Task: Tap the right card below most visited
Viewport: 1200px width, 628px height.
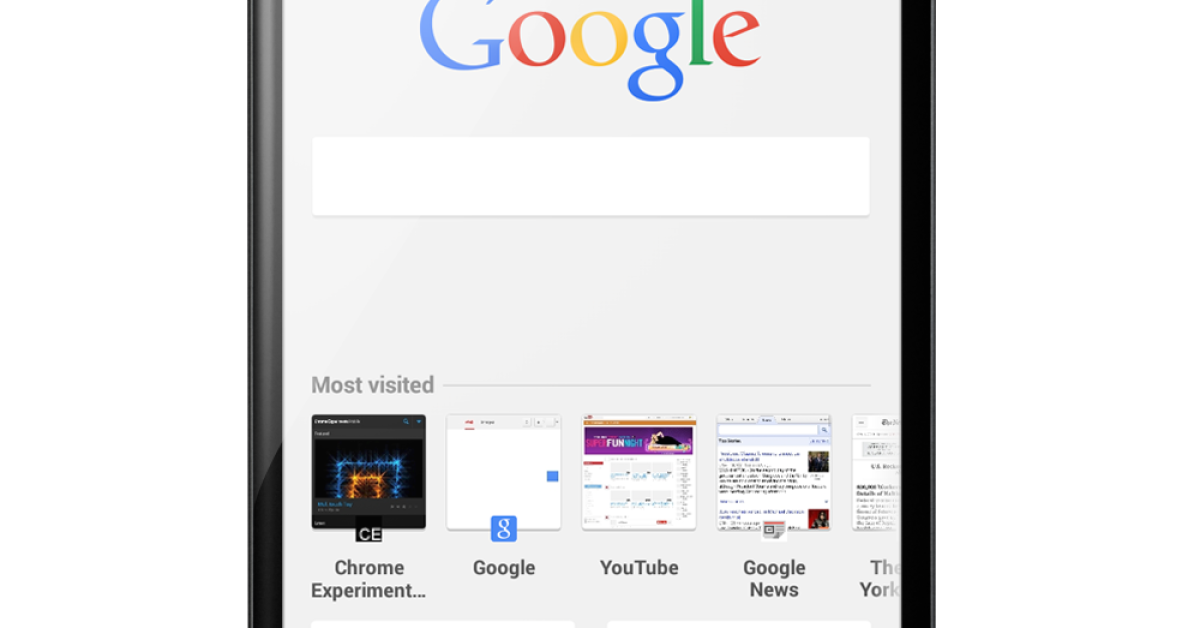Action: click(x=738, y=624)
